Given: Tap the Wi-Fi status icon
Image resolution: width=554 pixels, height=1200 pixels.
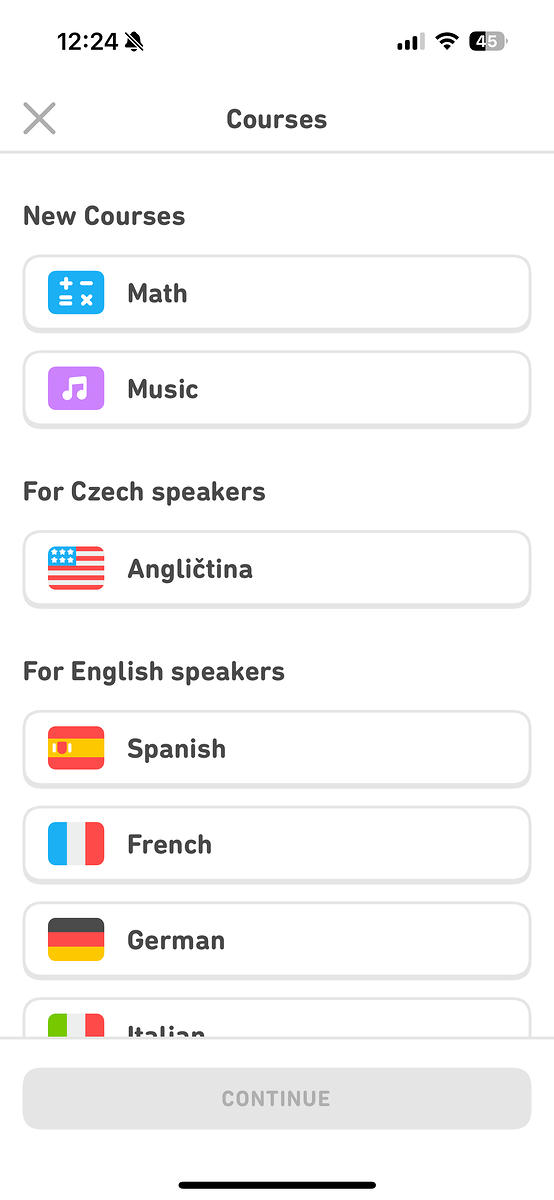Looking at the screenshot, I should point(448,42).
